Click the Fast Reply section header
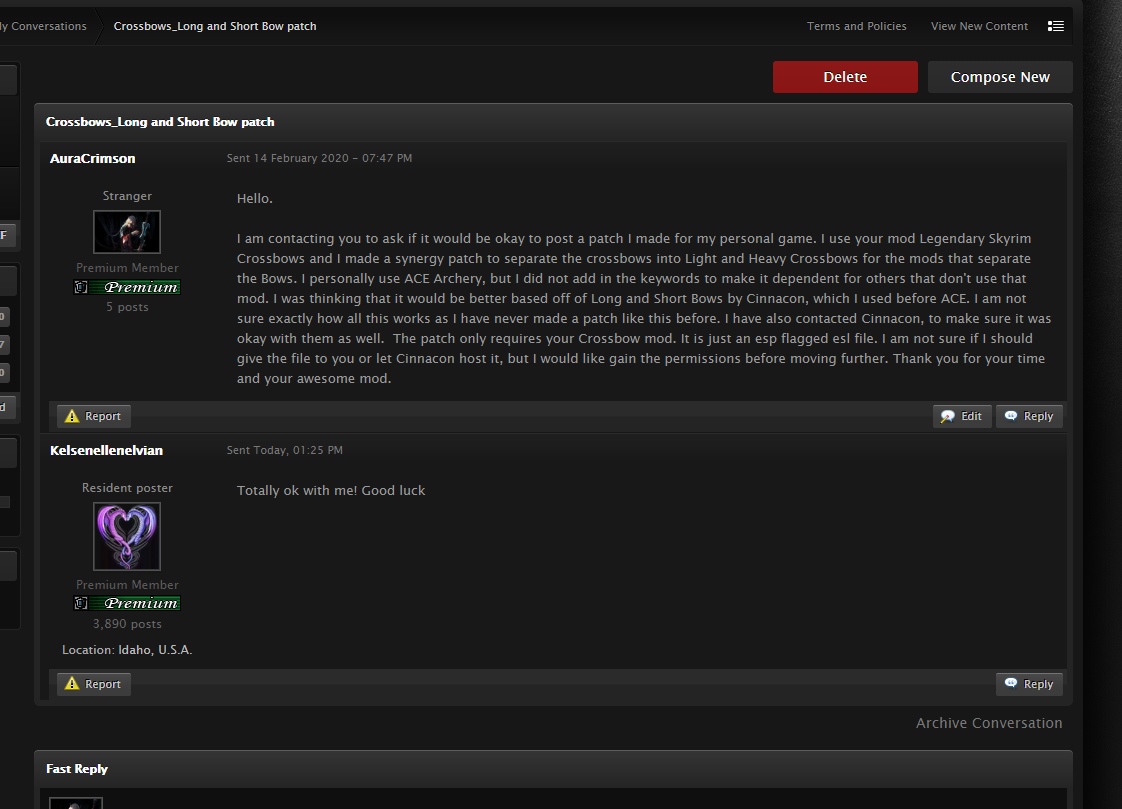The image size is (1122, 809). point(77,769)
